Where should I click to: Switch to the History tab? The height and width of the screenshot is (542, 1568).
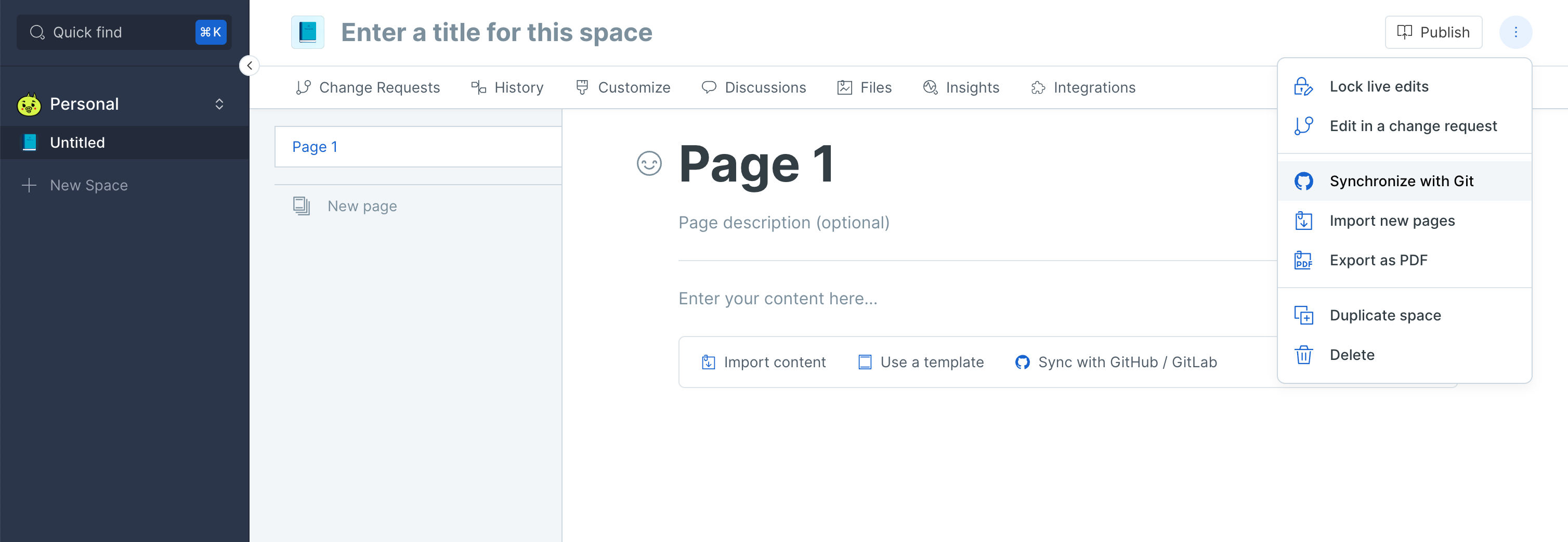(x=507, y=88)
